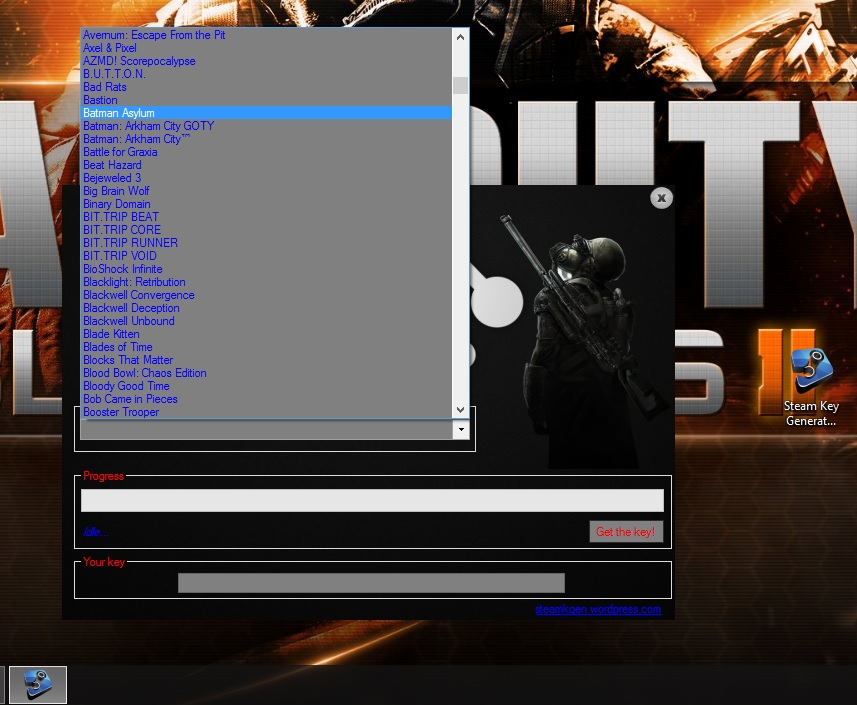Click the list's up scroll arrow

coord(460,37)
